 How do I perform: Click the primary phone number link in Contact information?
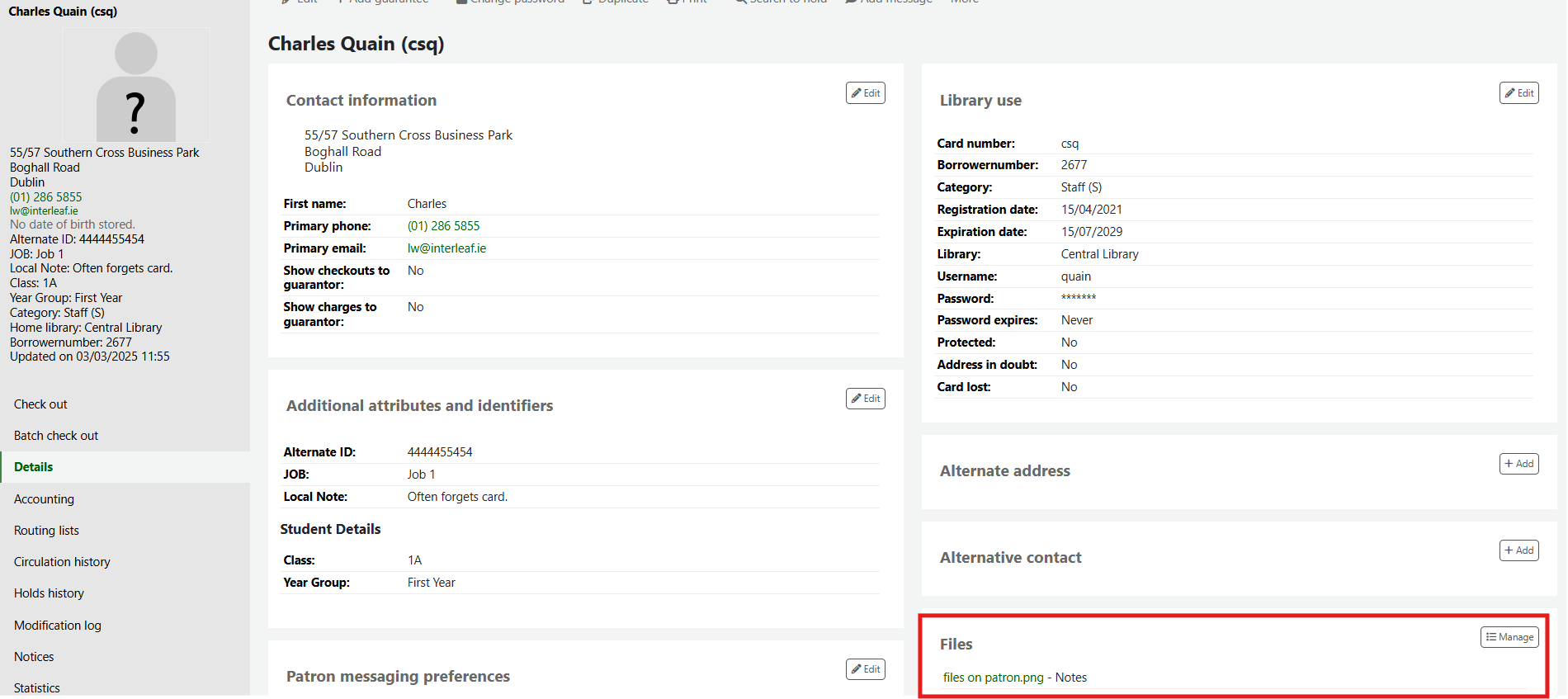coord(443,226)
